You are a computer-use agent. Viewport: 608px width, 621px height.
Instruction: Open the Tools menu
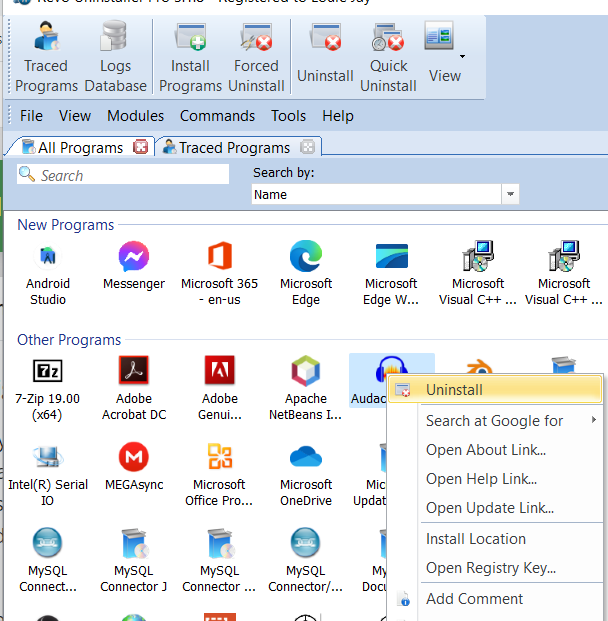click(x=288, y=116)
